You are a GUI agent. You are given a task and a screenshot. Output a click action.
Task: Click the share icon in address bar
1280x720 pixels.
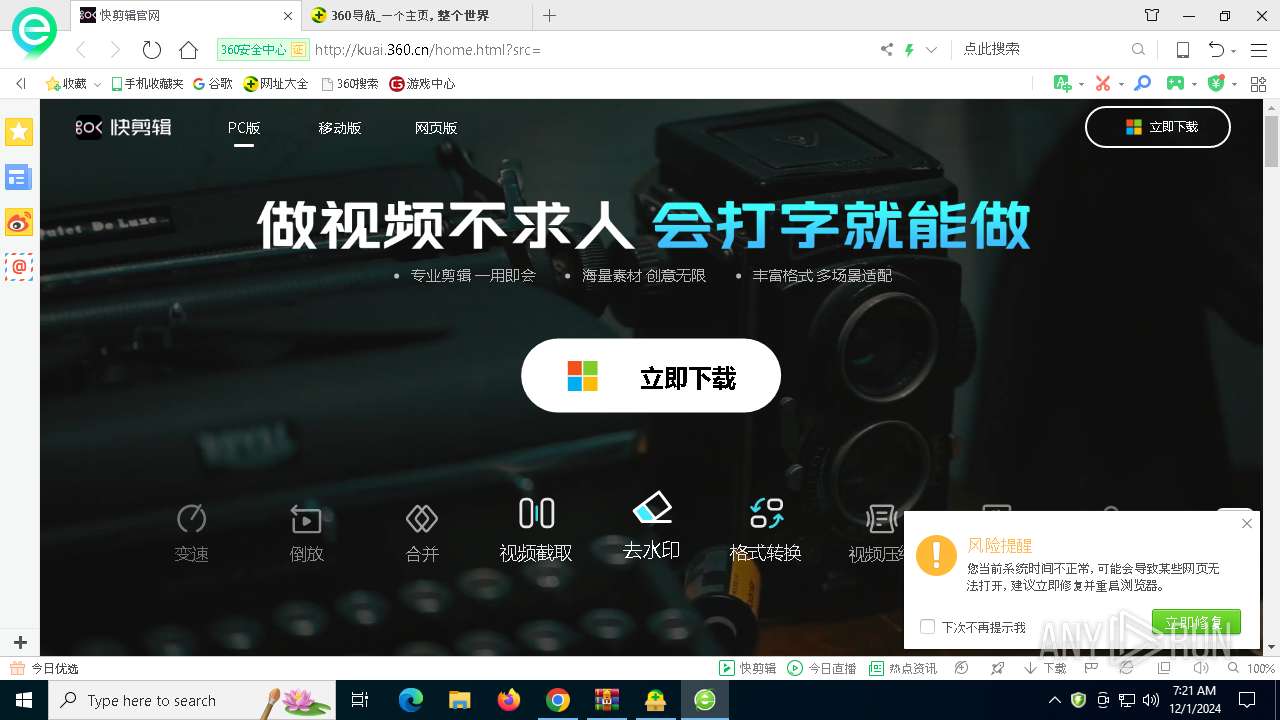click(886, 49)
